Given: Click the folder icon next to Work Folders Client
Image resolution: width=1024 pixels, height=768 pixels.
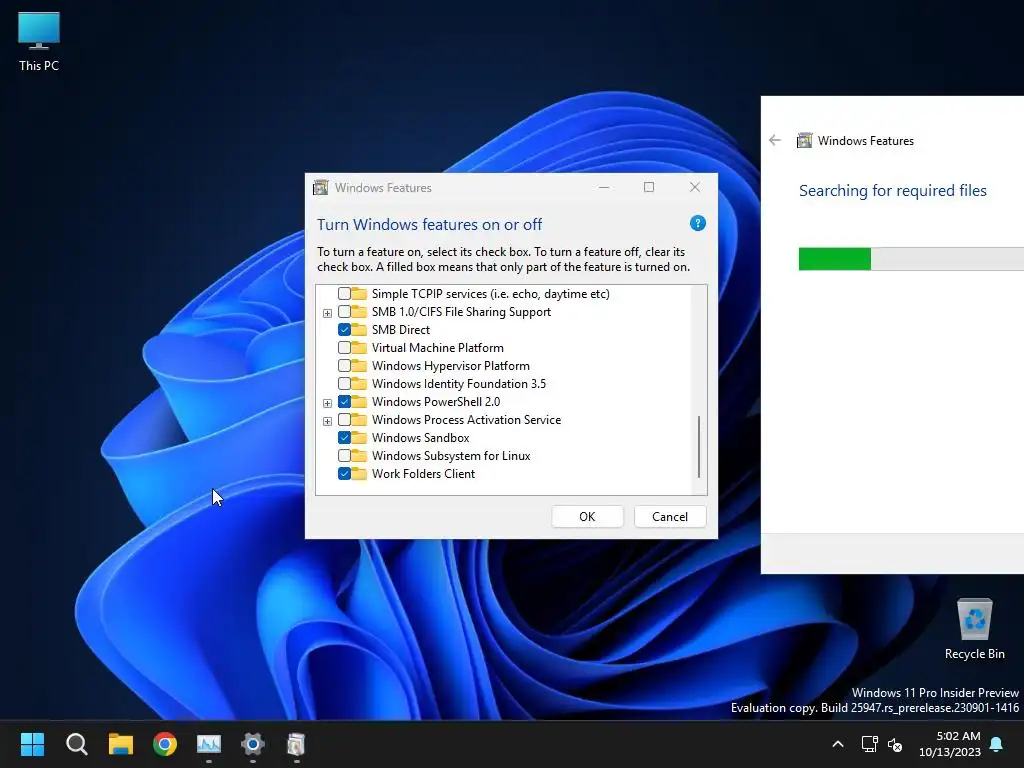Looking at the screenshot, I should [x=359, y=473].
